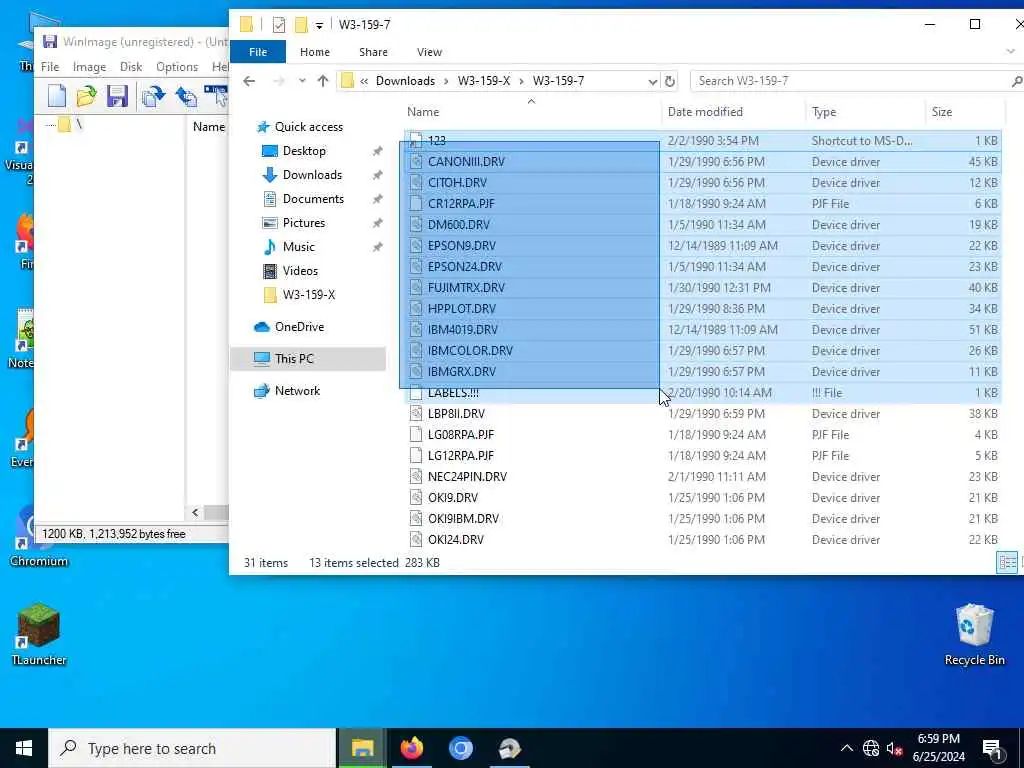Open the Quick Access Toolbar customize dropdown
This screenshot has height=768, width=1024.
coord(319,25)
